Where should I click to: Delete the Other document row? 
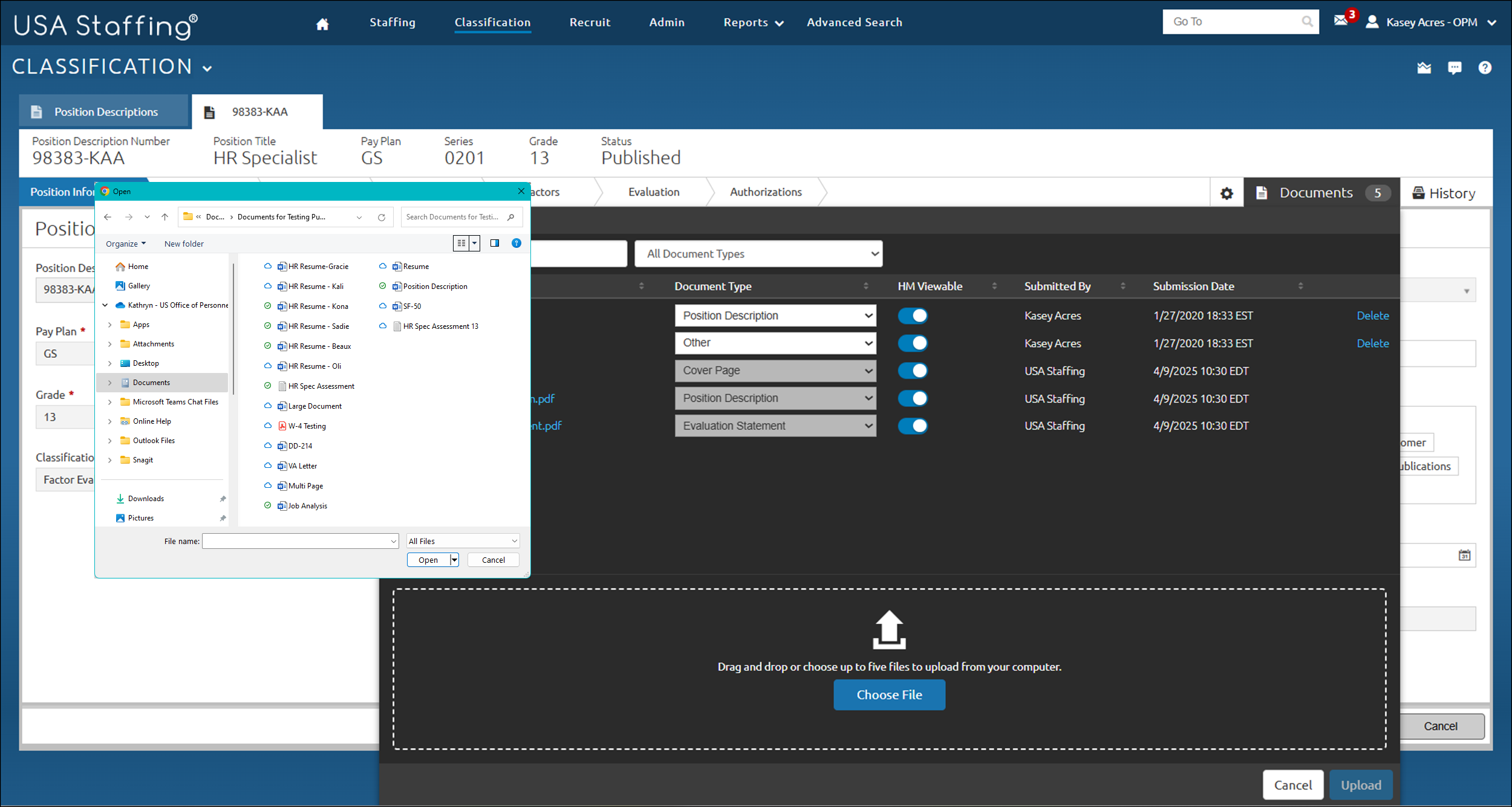(x=1372, y=343)
